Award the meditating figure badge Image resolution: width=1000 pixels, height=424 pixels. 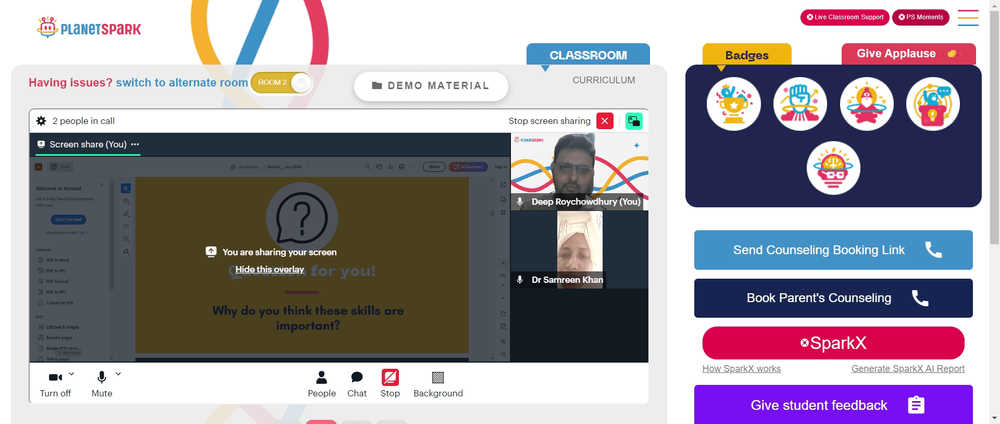(x=866, y=104)
